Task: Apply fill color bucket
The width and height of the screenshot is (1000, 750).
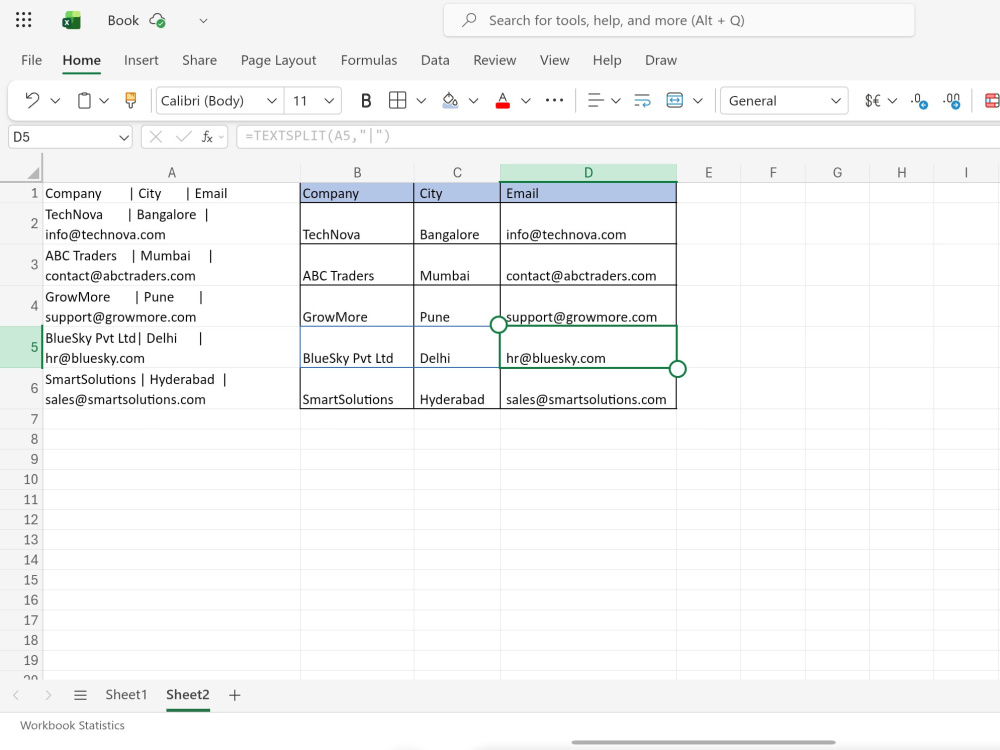Action: point(450,100)
